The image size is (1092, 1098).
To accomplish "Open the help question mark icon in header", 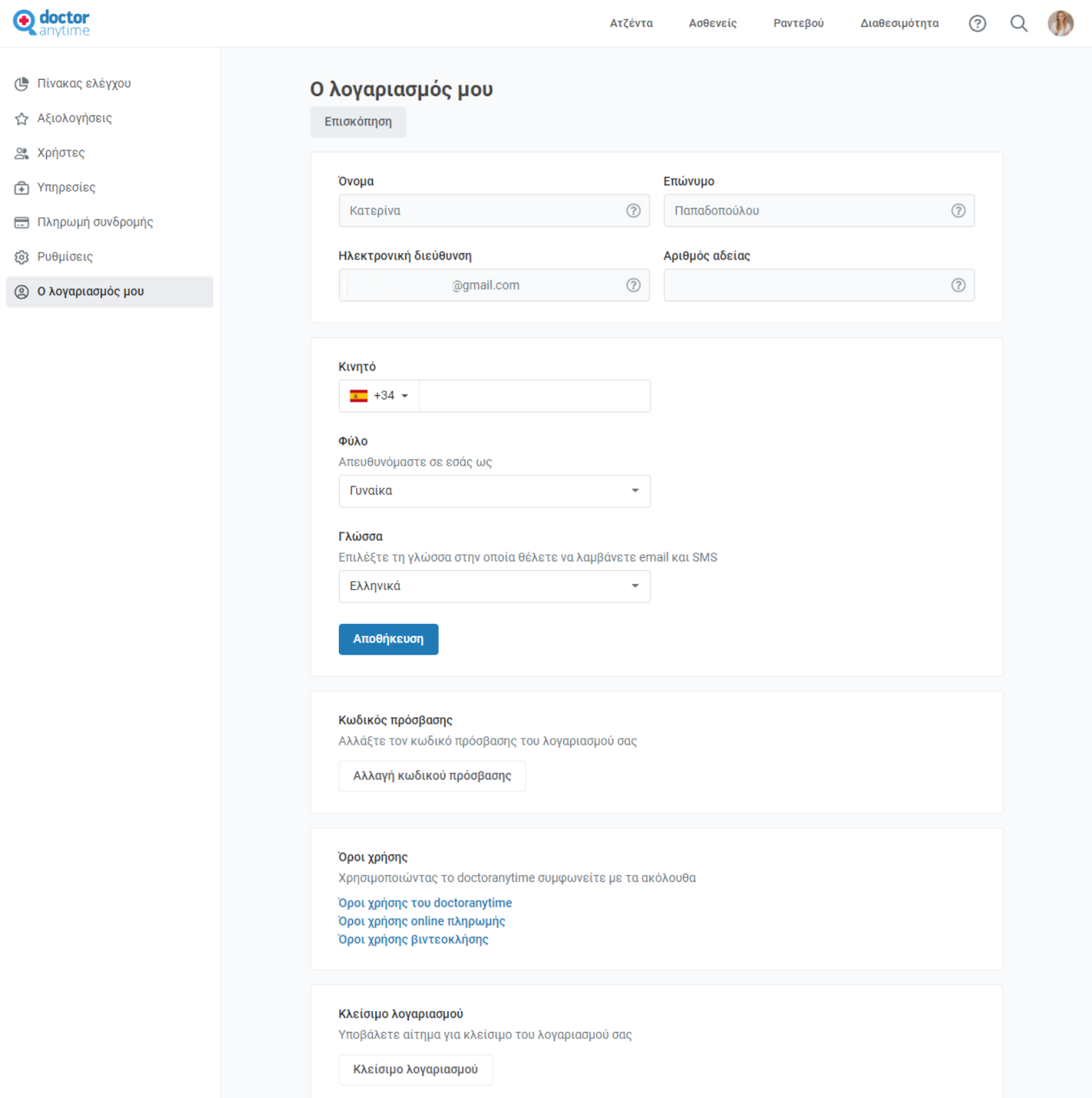I will point(977,23).
